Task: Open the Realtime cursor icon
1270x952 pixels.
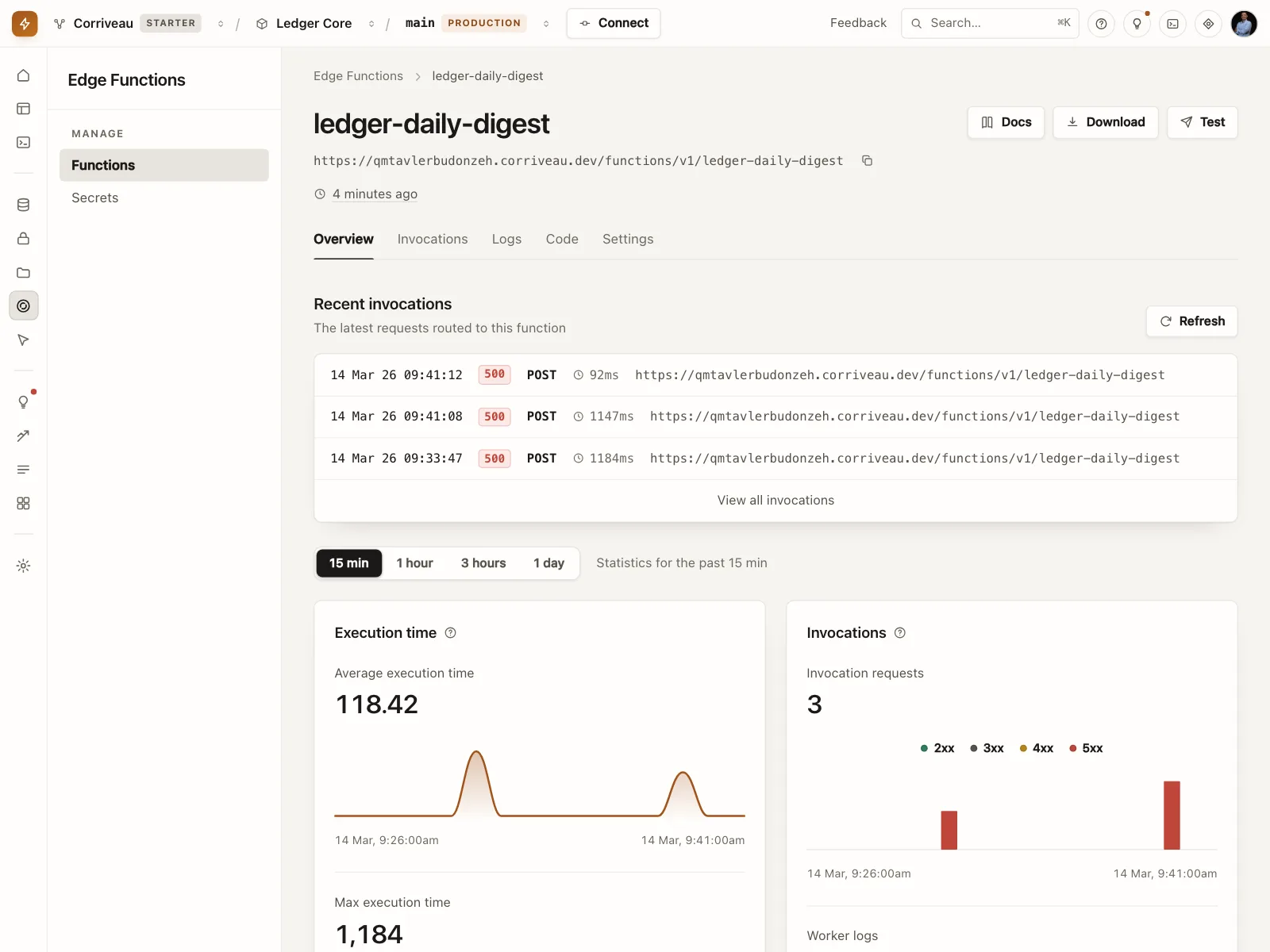Action: coord(24,340)
